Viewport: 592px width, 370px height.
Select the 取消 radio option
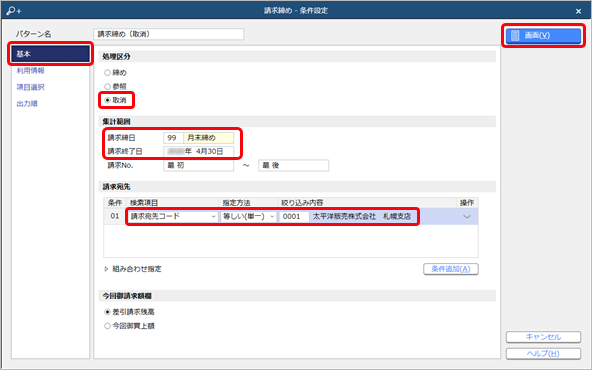pos(107,100)
